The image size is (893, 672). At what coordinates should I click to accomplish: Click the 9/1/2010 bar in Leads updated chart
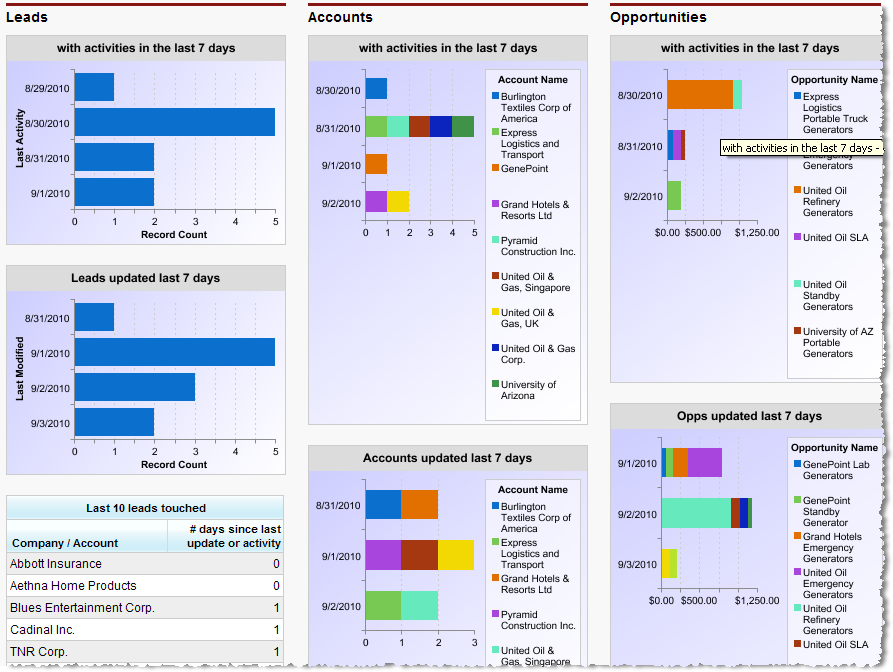(174, 352)
